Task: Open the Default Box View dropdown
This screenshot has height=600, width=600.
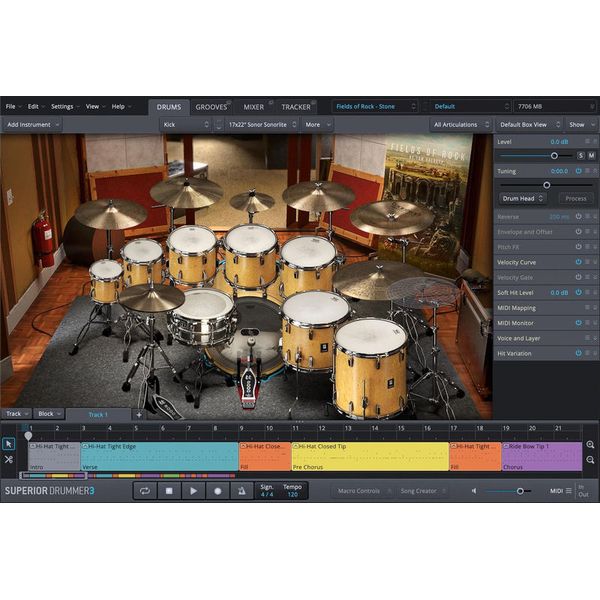Action: pos(530,125)
